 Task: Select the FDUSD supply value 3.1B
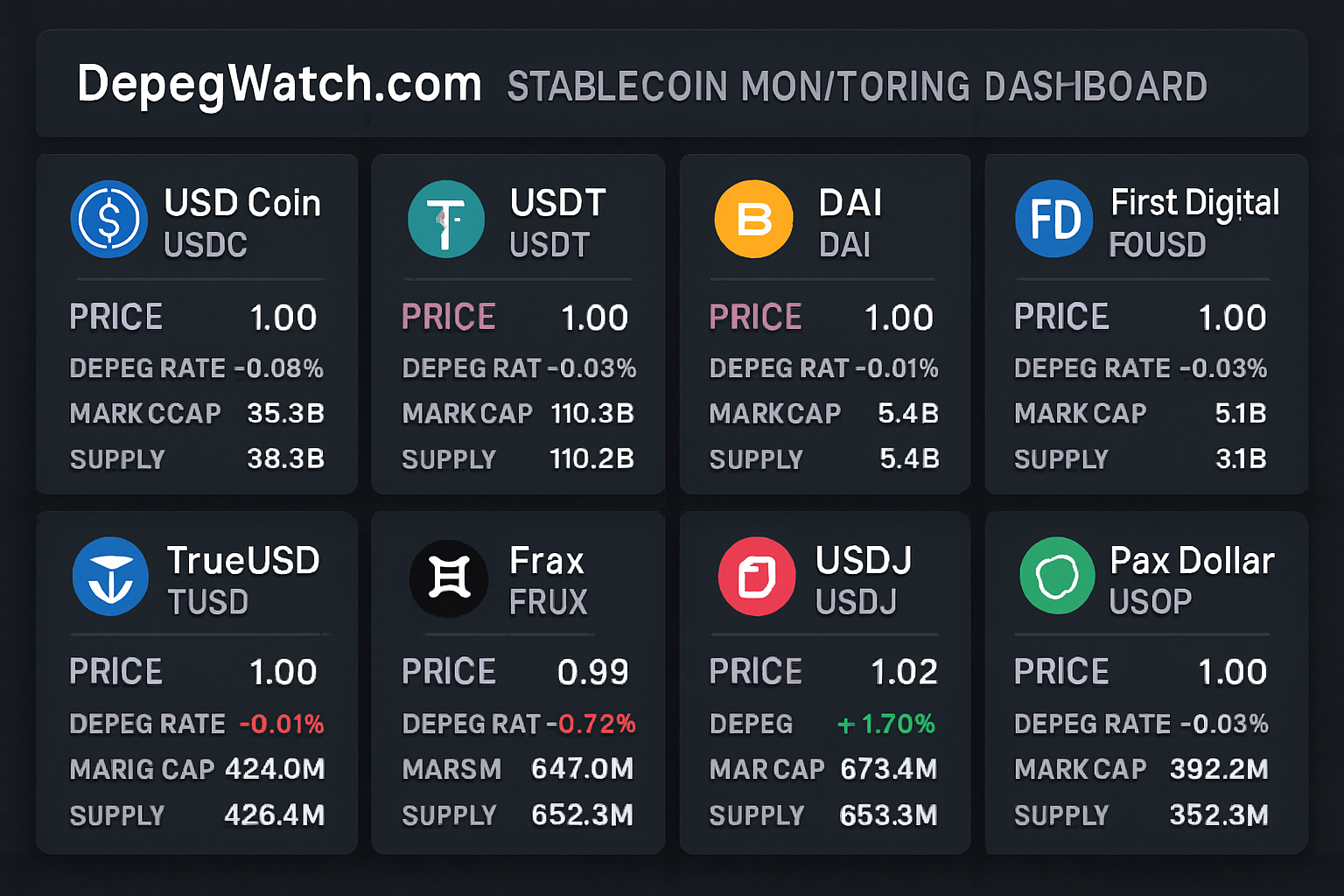(x=1241, y=458)
